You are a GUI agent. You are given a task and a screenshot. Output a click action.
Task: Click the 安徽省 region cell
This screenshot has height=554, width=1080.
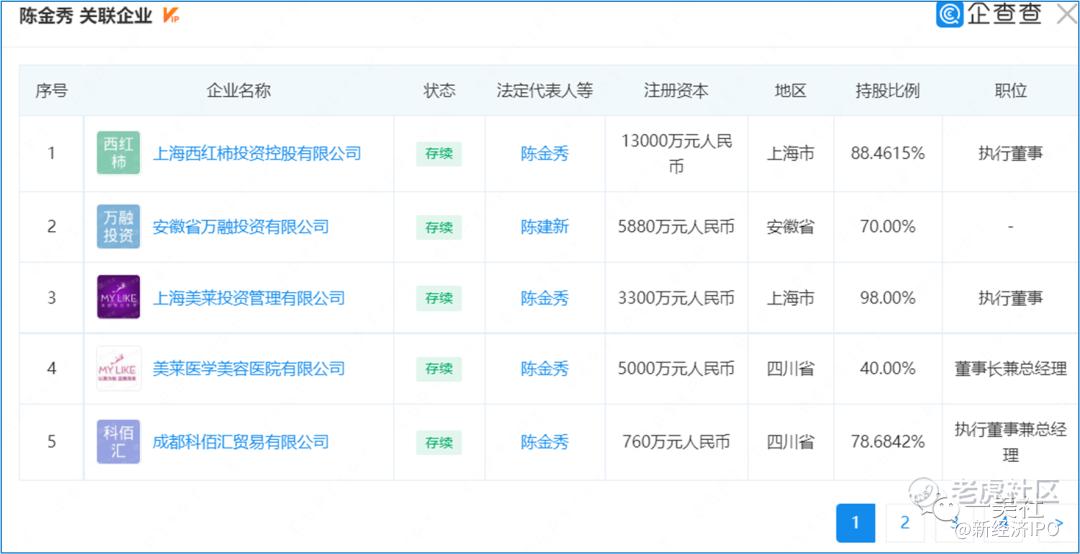[791, 227]
